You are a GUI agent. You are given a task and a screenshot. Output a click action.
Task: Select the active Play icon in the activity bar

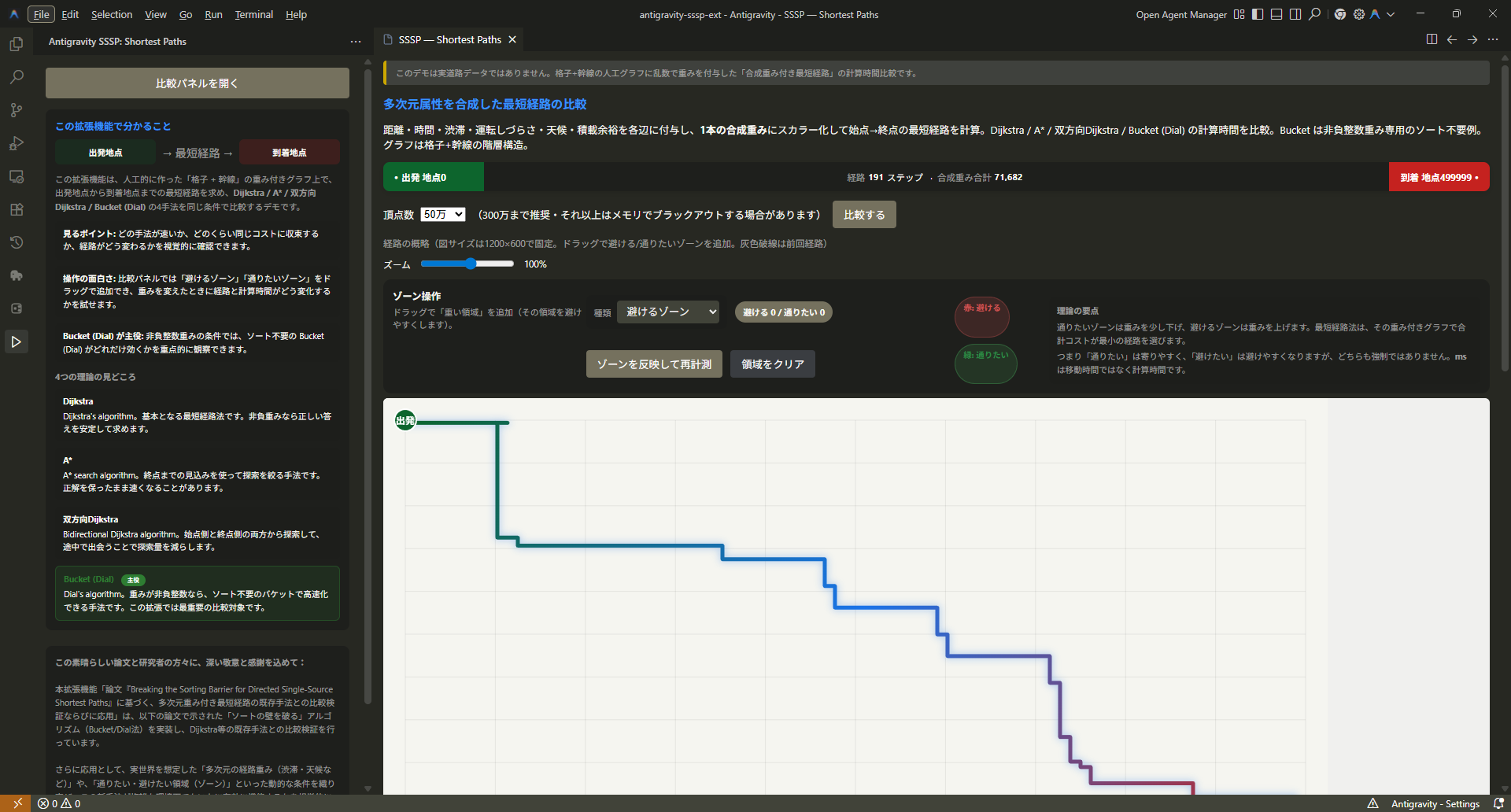[17, 341]
